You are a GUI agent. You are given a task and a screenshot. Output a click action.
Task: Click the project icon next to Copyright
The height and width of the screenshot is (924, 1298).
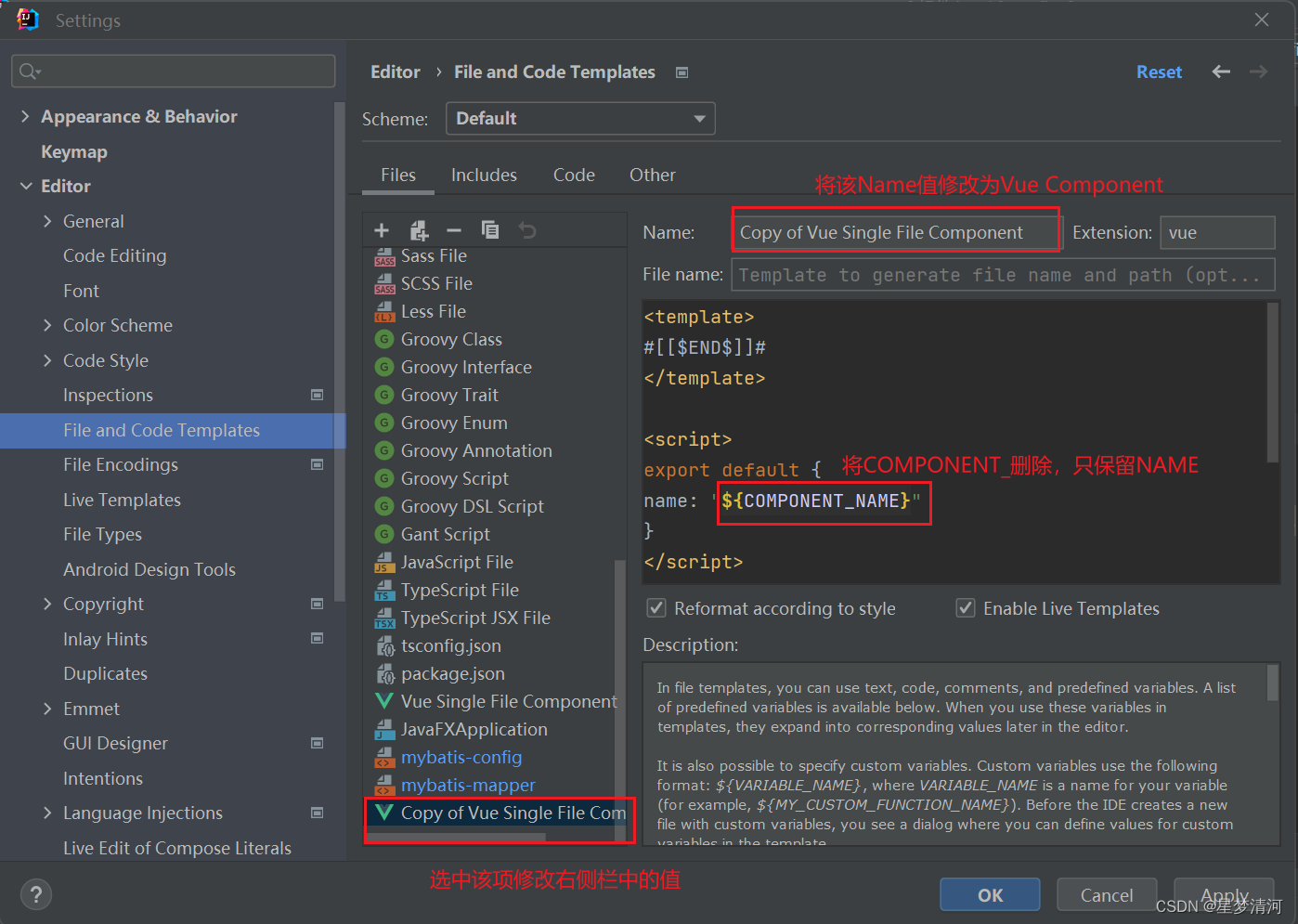[x=317, y=604]
